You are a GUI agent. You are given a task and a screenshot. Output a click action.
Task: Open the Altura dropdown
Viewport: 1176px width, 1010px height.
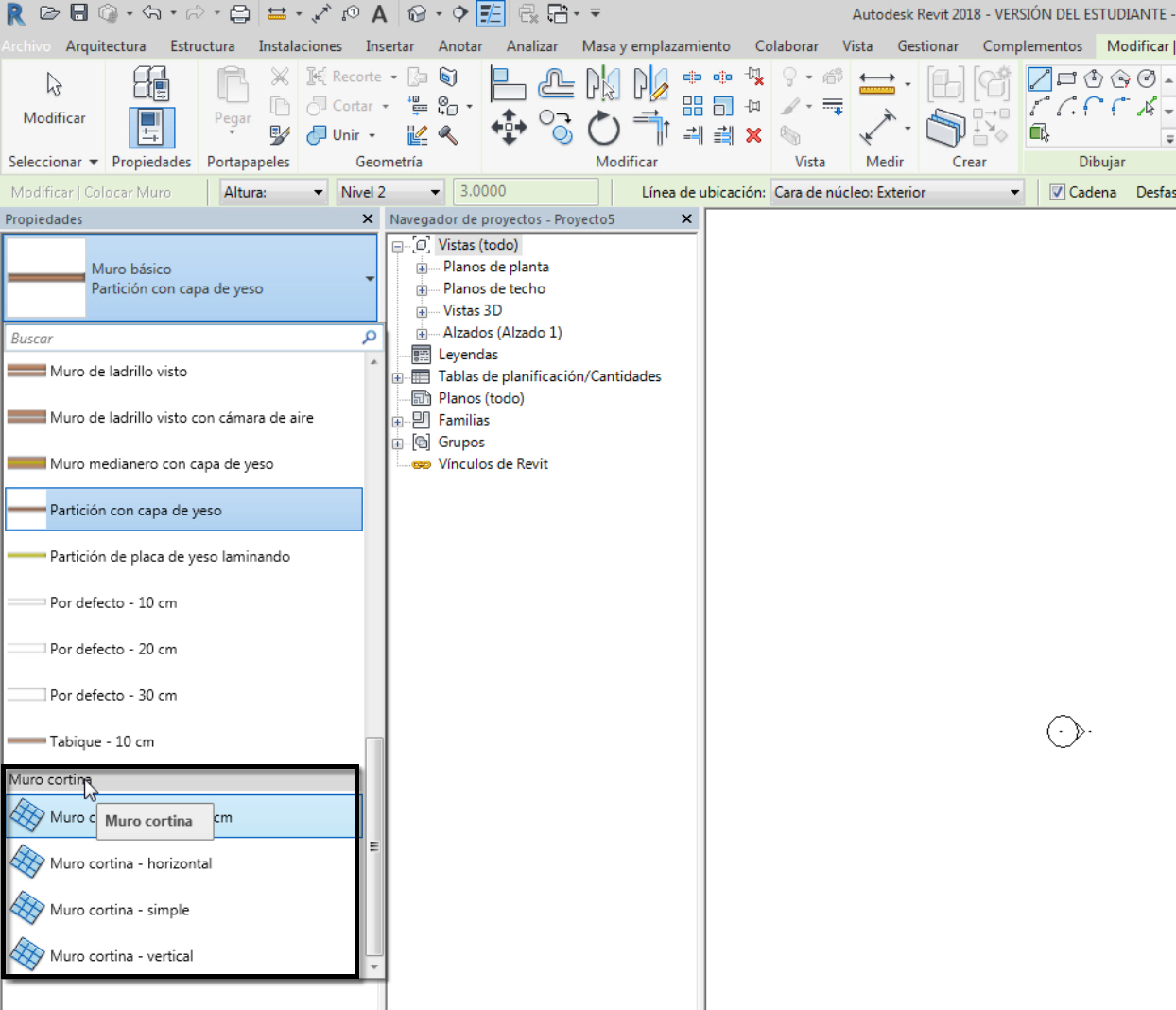click(x=272, y=192)
